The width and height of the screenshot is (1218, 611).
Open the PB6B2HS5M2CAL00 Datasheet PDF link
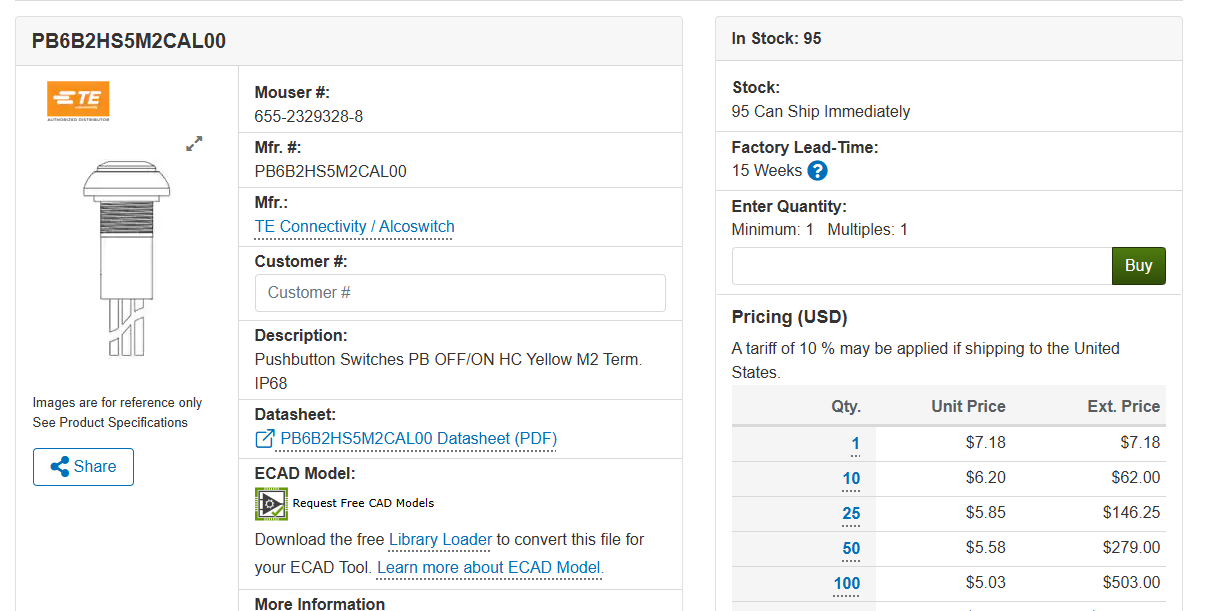(x=418, y=439)
